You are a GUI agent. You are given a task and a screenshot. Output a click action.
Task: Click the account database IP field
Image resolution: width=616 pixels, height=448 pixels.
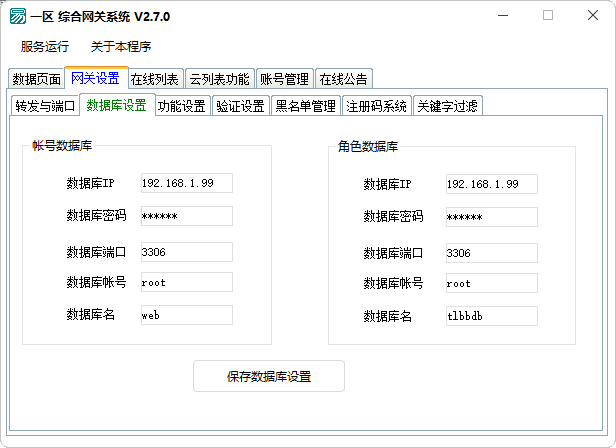coord(186,183)
